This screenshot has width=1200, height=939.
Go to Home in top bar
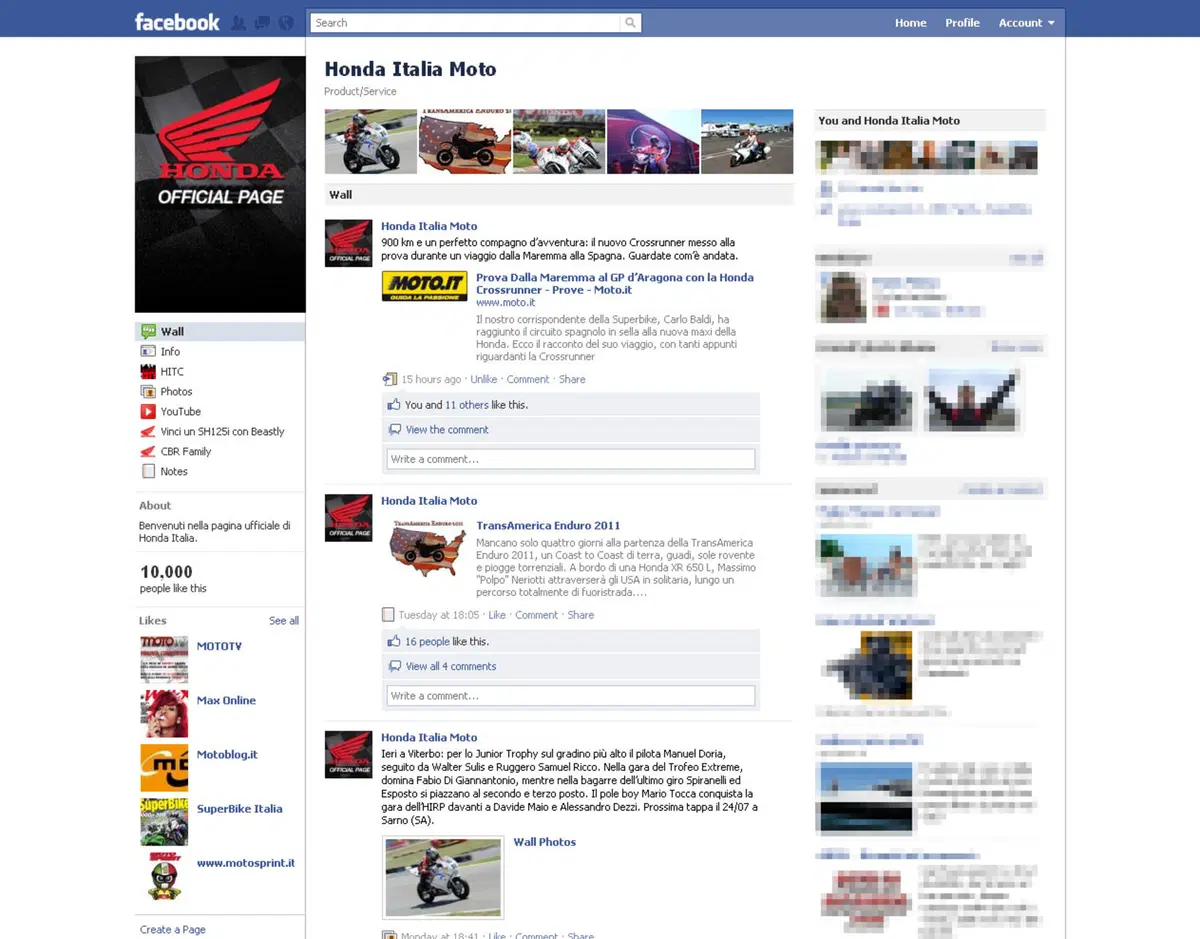coord(910,23)
